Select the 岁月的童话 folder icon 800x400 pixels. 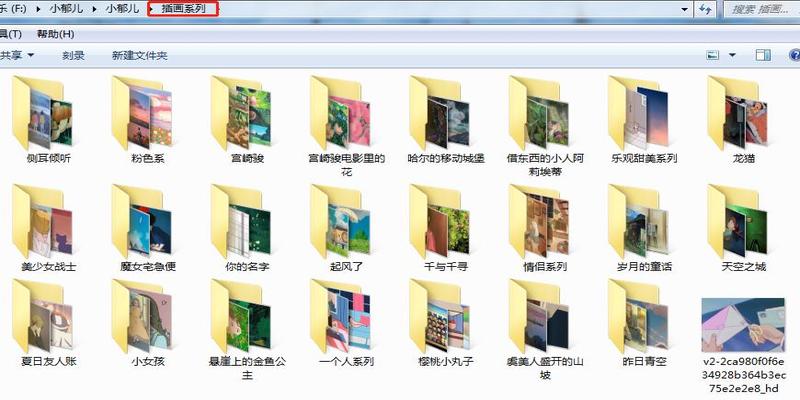pyautogui.click(x=639, y=221)
